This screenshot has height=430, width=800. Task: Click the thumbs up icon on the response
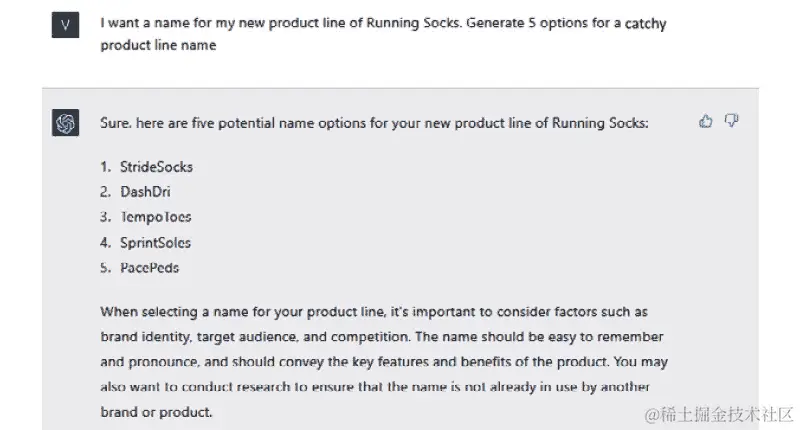[x=706, y=121]
